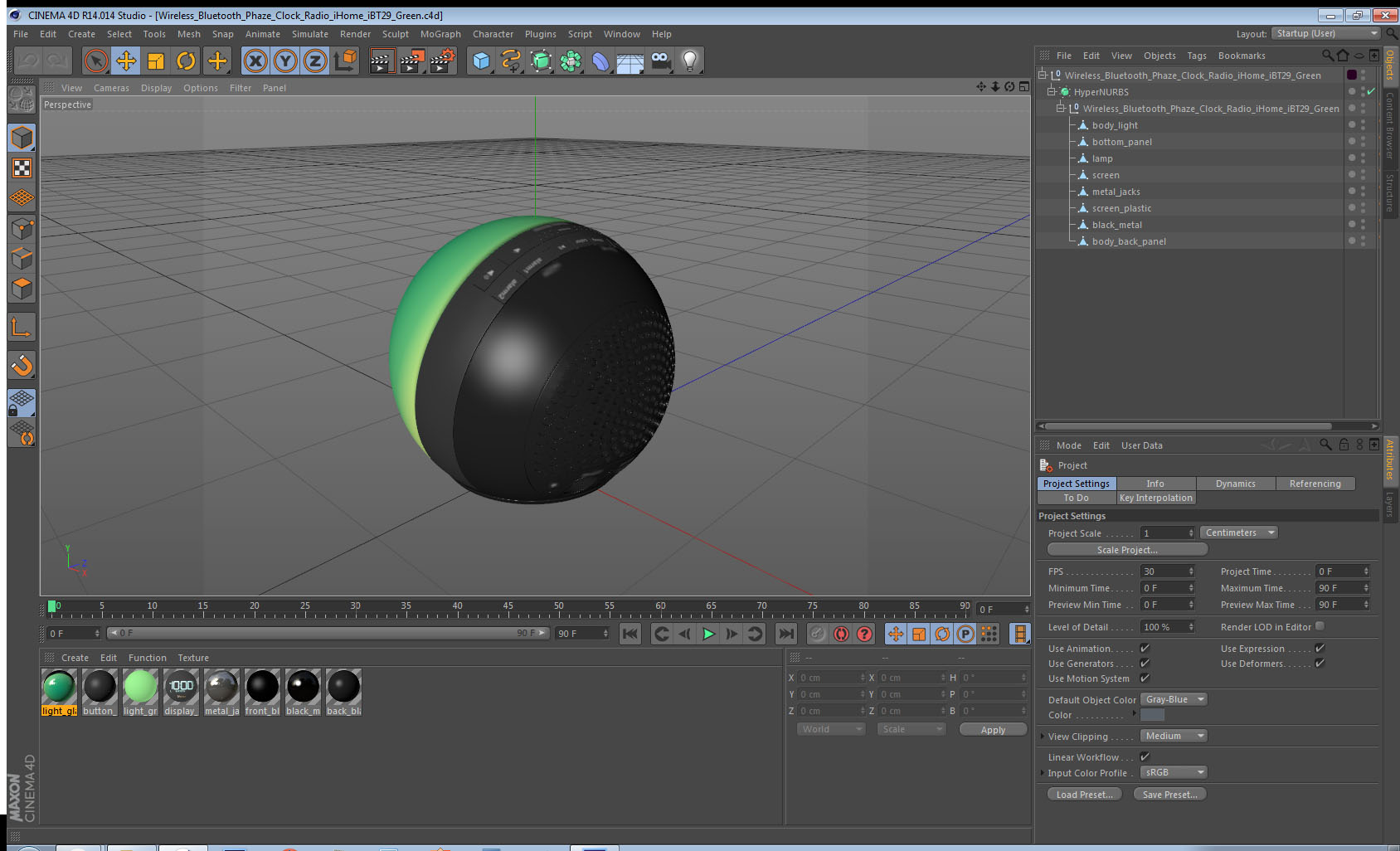Enable Render LOD in Editor checkbox
The image size is (1400, 851).
tap(1320, 626)
